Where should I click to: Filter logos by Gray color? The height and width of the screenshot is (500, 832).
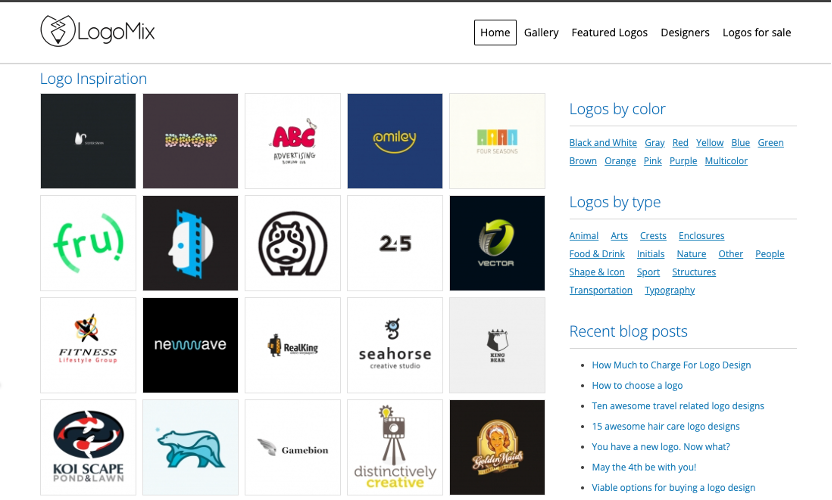point(654,143)
